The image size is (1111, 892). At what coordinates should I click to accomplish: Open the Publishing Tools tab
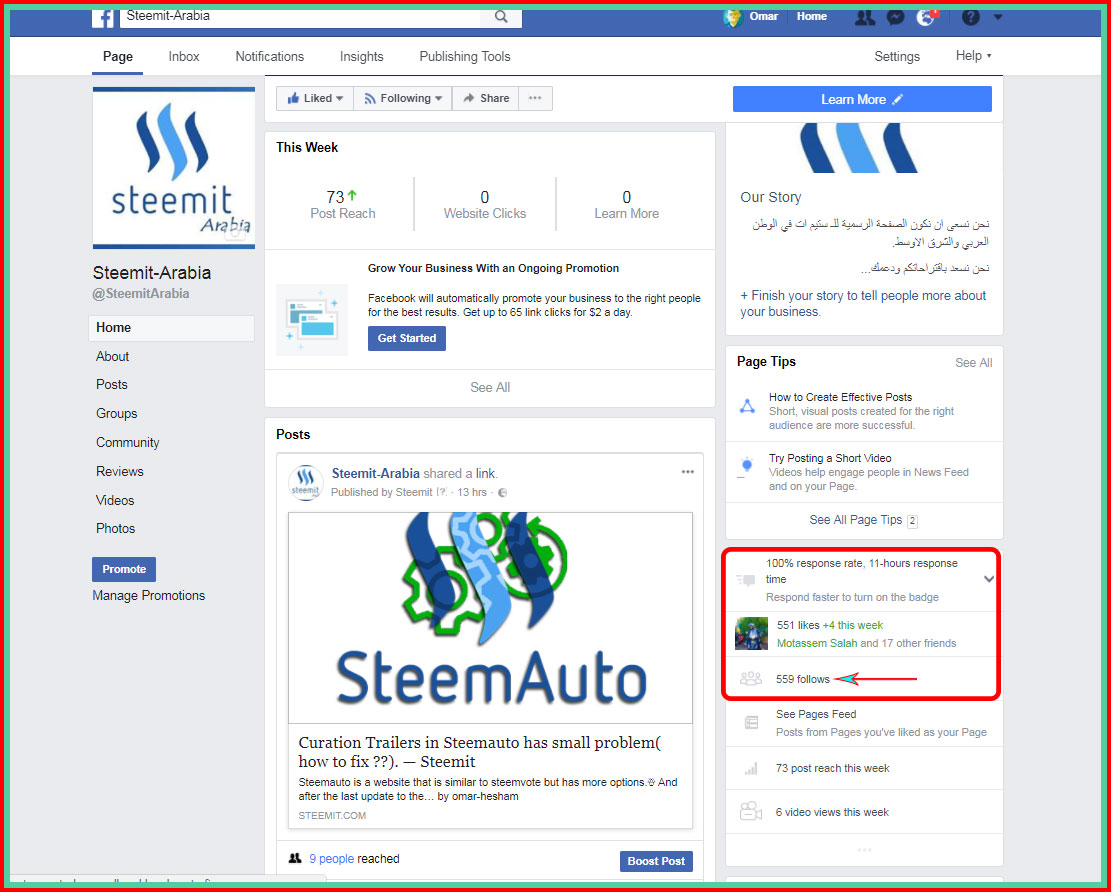click(x=465, y=57)
